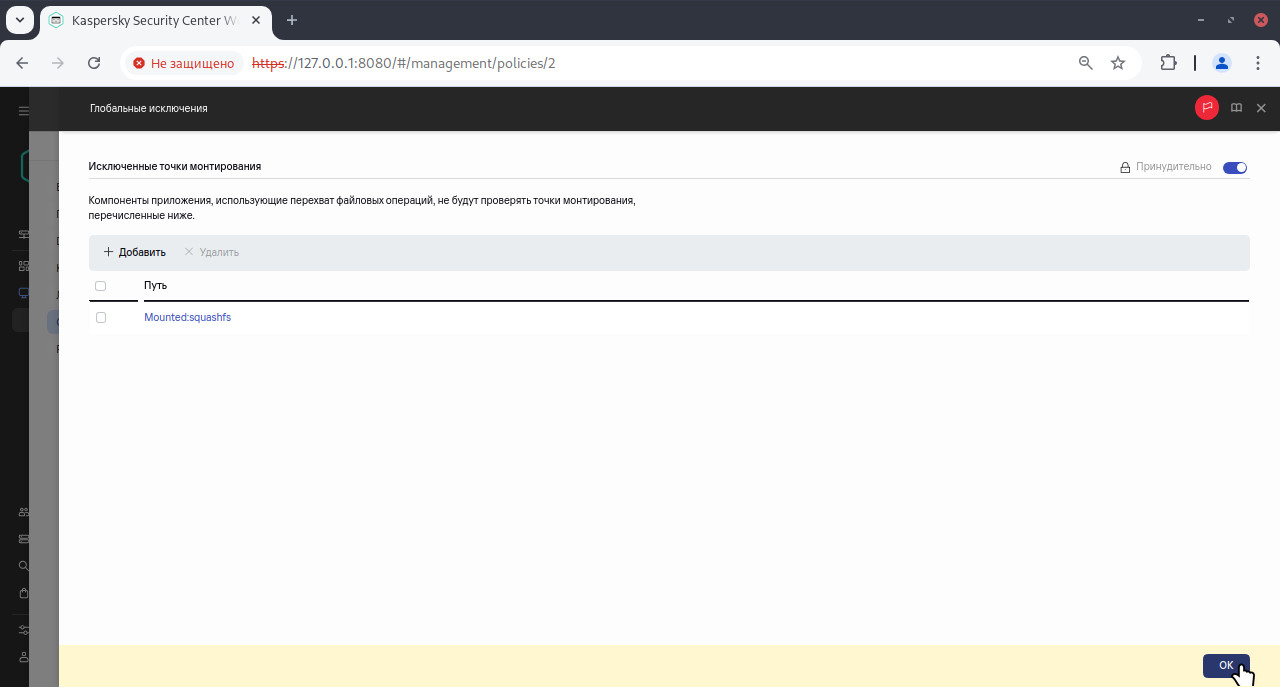This screenshot has height=687, width=1280.
Task: Close the Глобальные исключения panel
Action: pyautogui.click(x=1261, y=108)
